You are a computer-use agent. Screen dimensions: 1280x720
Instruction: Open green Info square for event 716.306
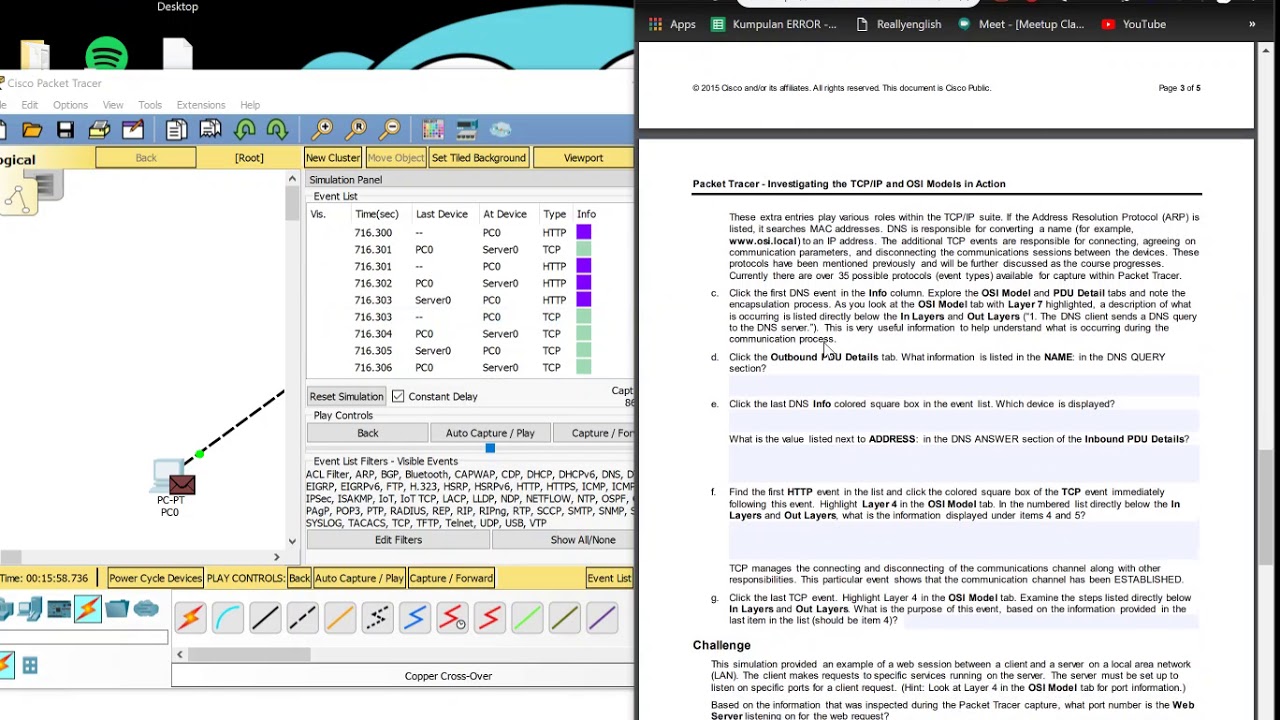coord(584,368)
